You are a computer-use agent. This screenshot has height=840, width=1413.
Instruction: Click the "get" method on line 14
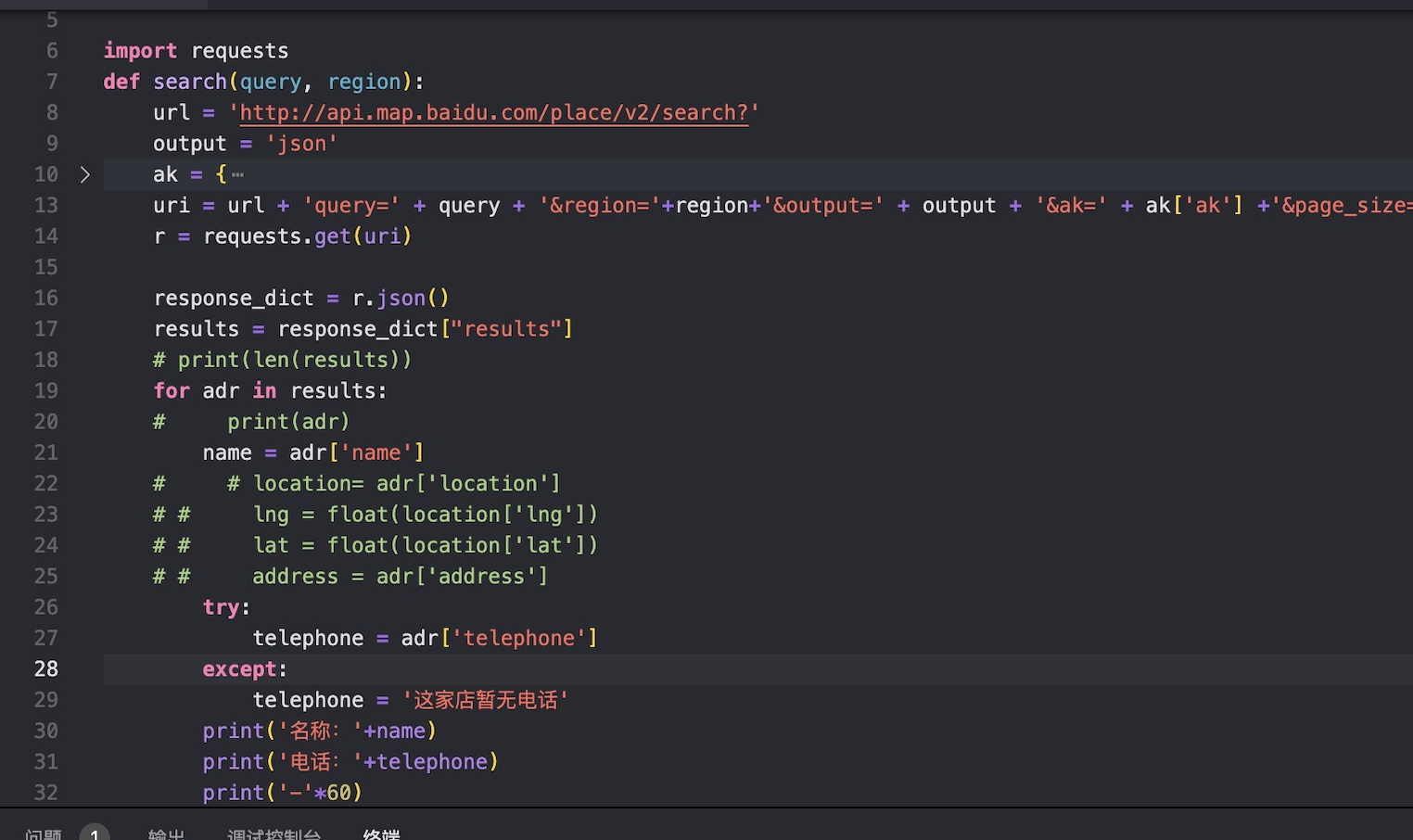click(333, 236)
